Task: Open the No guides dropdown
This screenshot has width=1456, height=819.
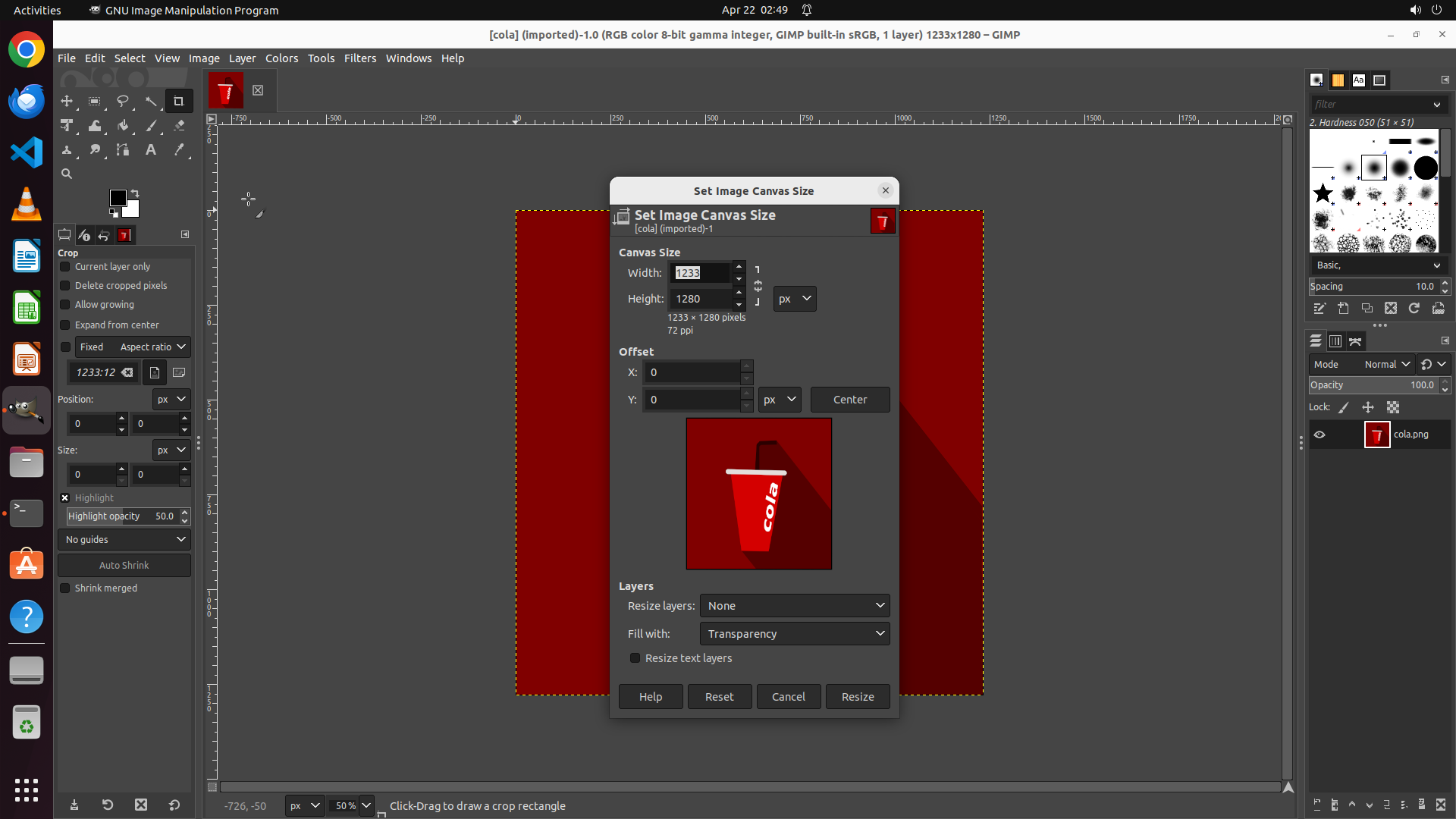Action: coord(124,540)
